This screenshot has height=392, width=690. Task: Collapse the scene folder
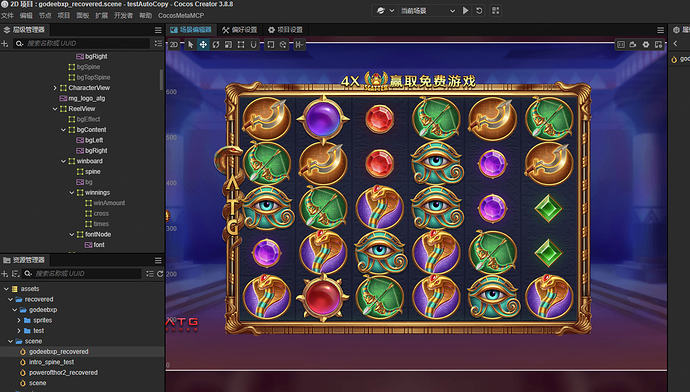click(x=11, y=341)
